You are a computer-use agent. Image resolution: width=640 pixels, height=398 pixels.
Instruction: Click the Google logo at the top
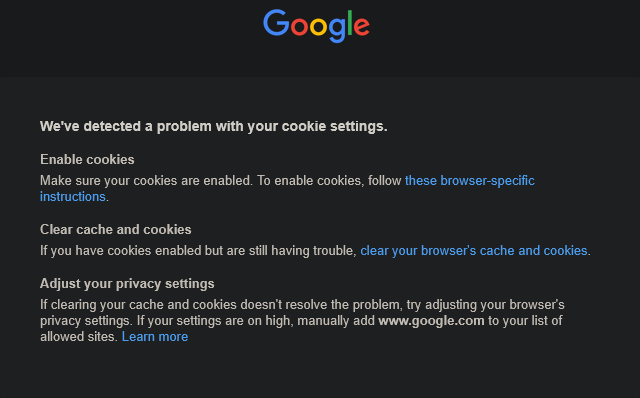point(316,26)
